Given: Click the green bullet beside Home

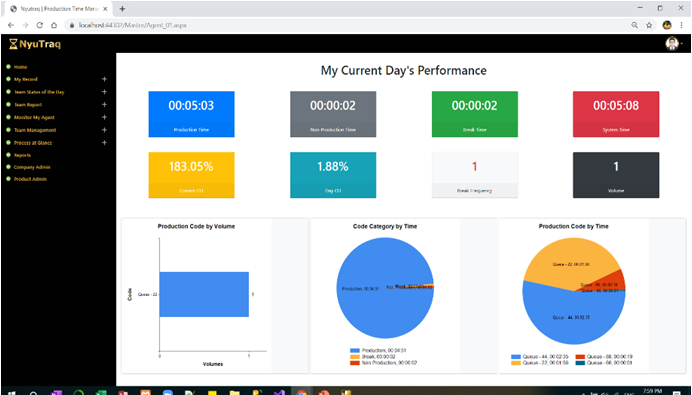Looking at the screenshot, I should (x=8, y=67).
